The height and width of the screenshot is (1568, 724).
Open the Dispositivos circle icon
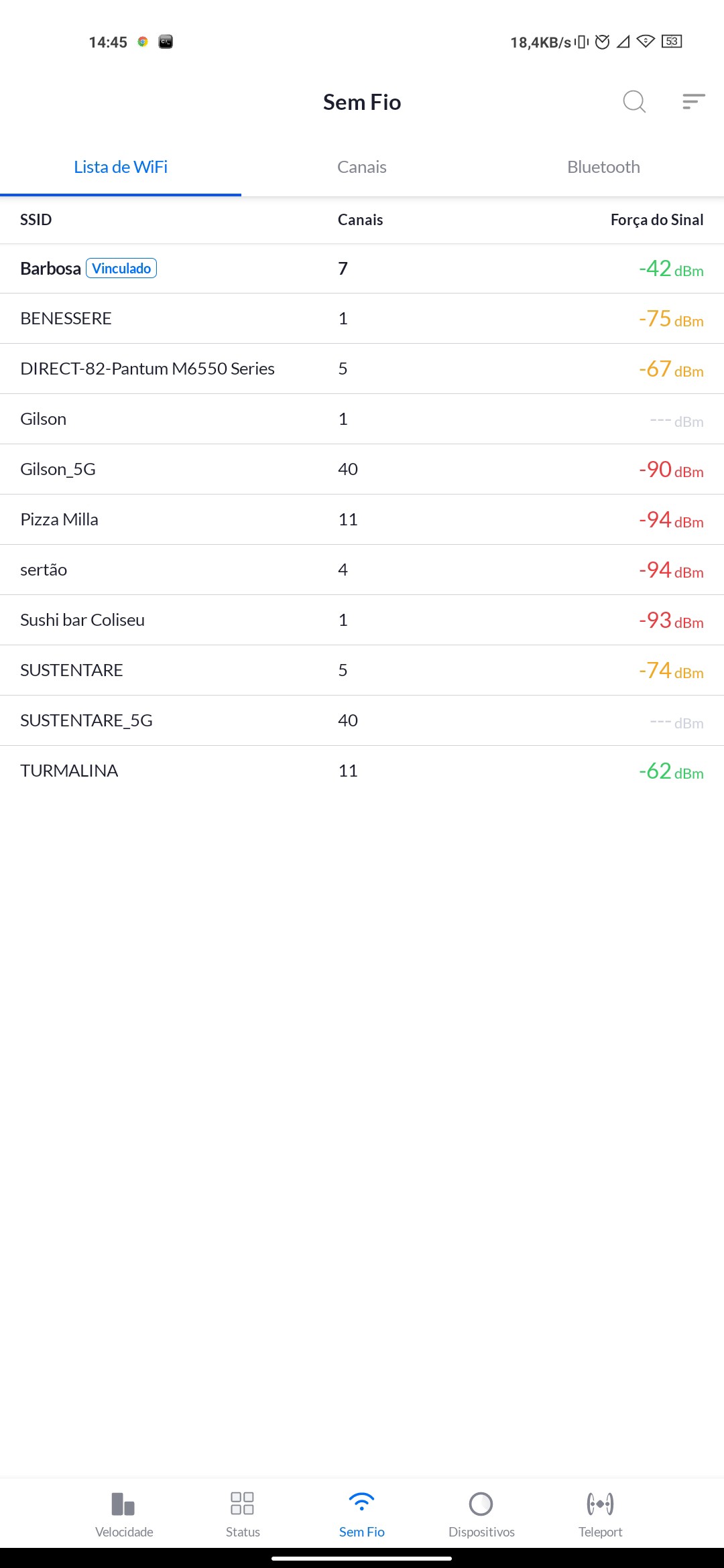pyautogui.click(x=481, y=1504)
